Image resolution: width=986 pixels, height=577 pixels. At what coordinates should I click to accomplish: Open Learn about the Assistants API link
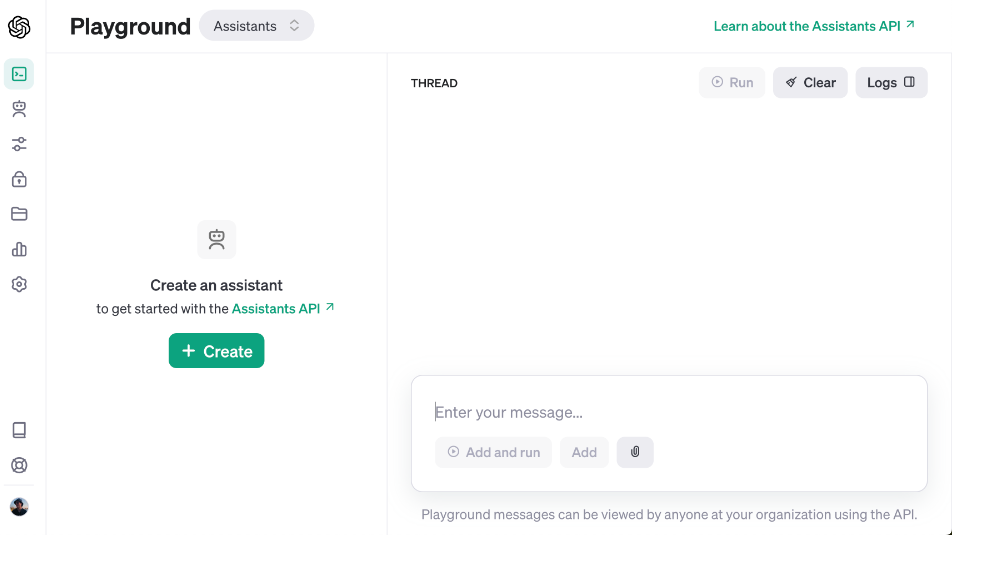pyautogui.click(x=814, y=26)
